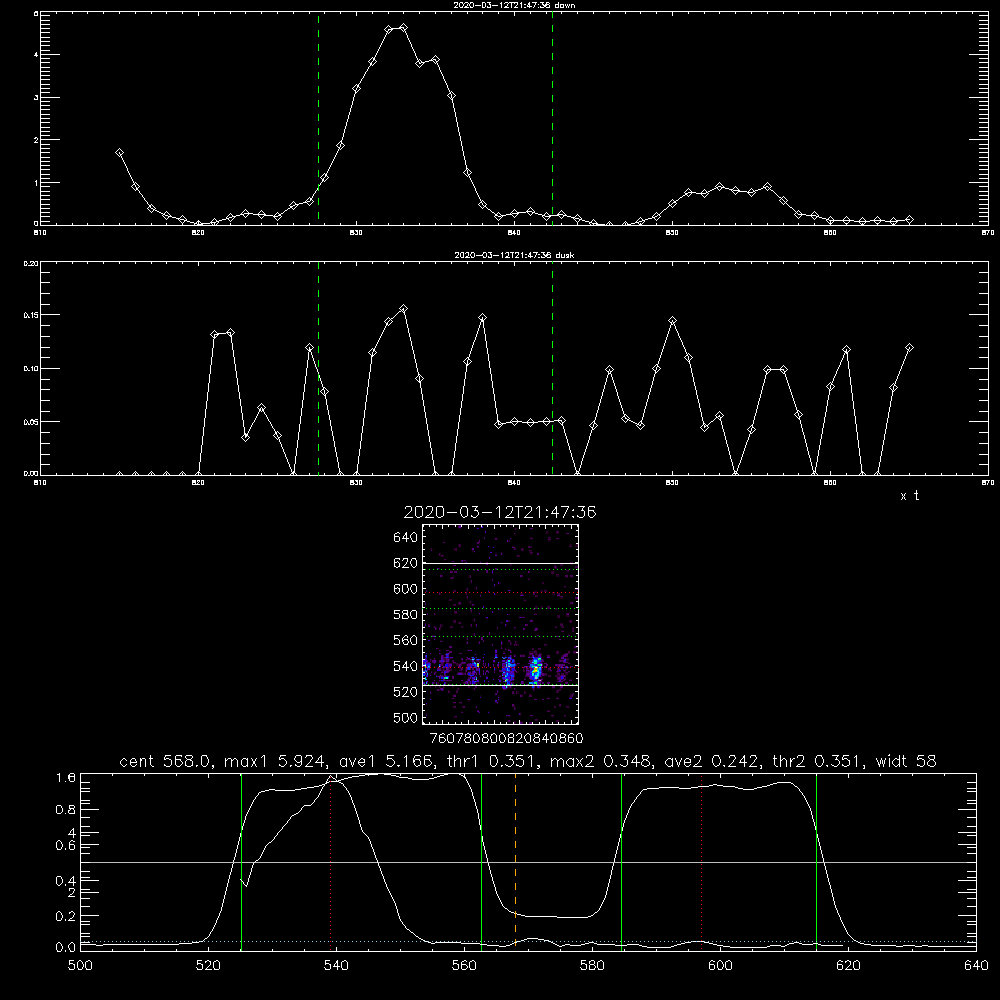1000x1000 pixels.
Task: Click the 'x t' axis label
Action: click(910, 496)
